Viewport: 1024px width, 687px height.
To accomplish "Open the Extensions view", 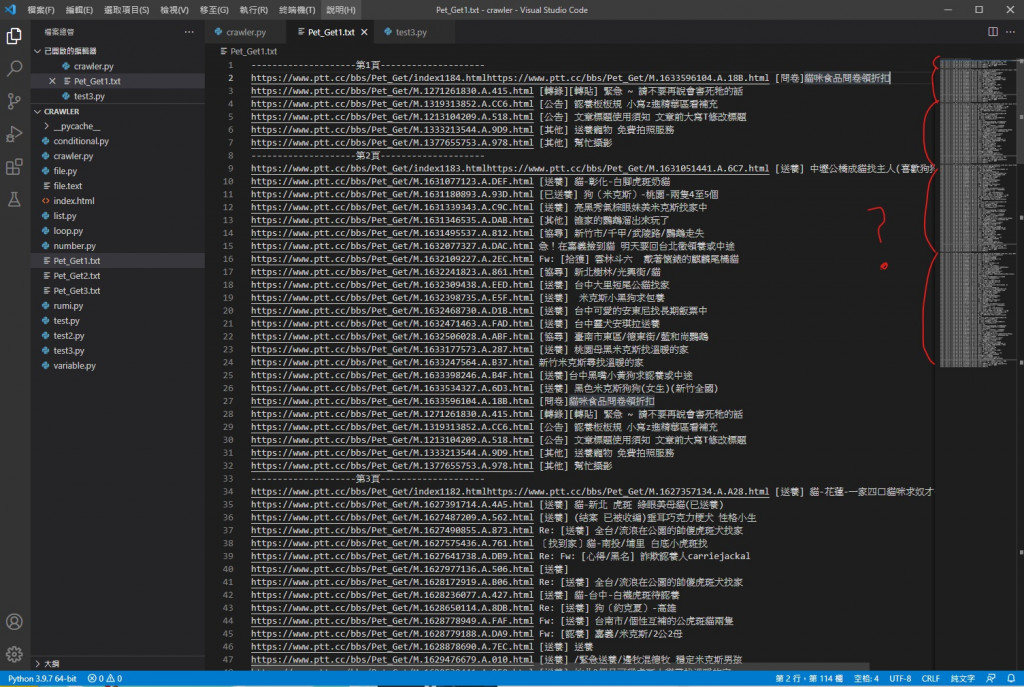I will pyautogui.click(x=14, y=167).
